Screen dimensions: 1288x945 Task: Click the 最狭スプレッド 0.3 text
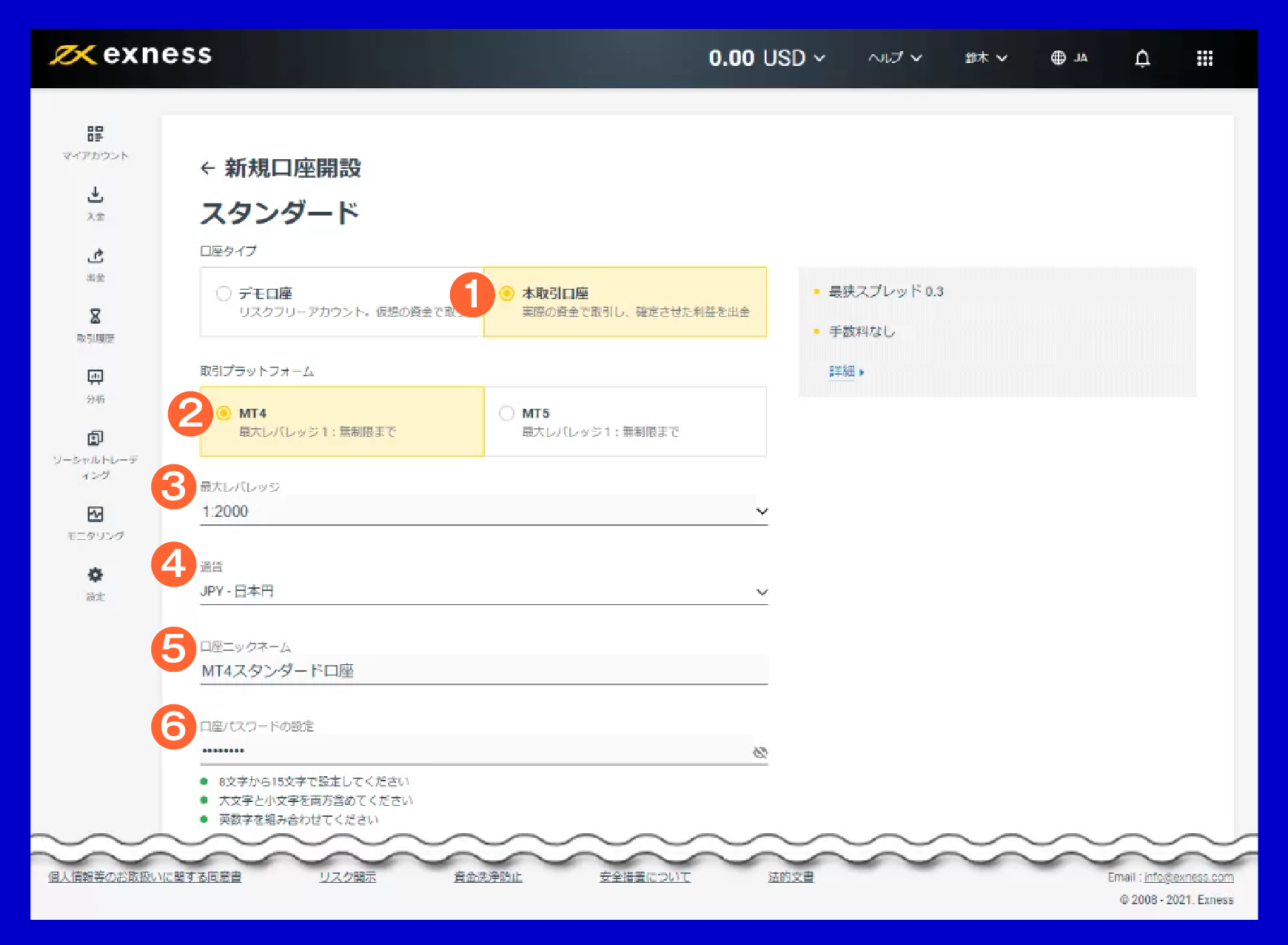(886, 291)
